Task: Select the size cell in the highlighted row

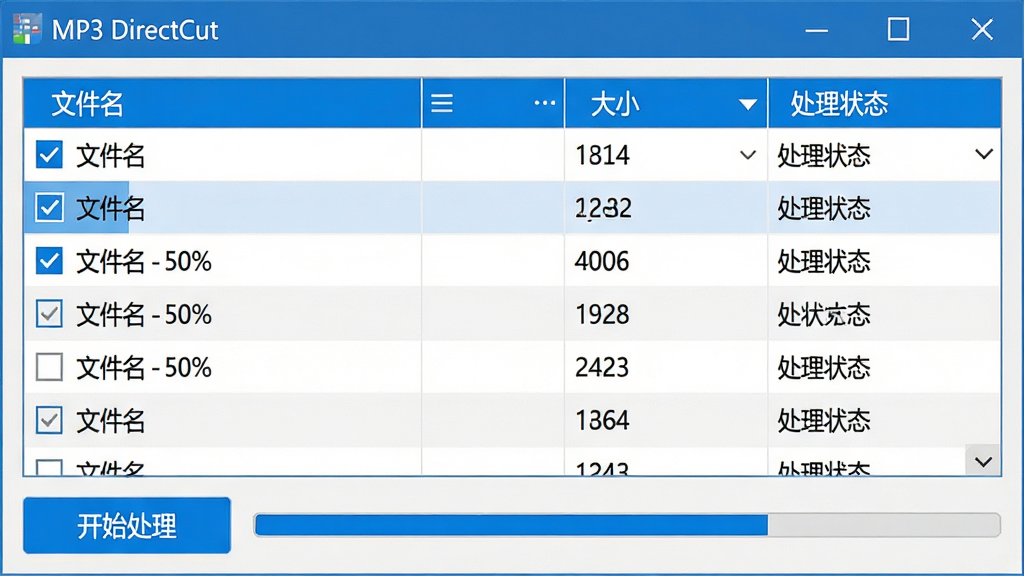Action: click(603, 208)
